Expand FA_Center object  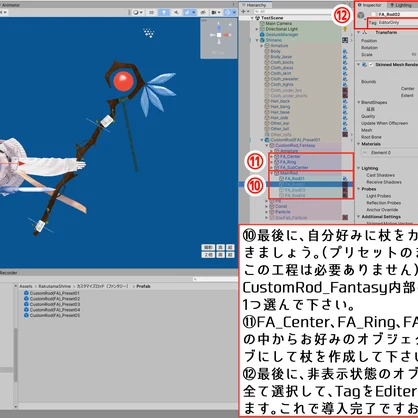point(271,157)
